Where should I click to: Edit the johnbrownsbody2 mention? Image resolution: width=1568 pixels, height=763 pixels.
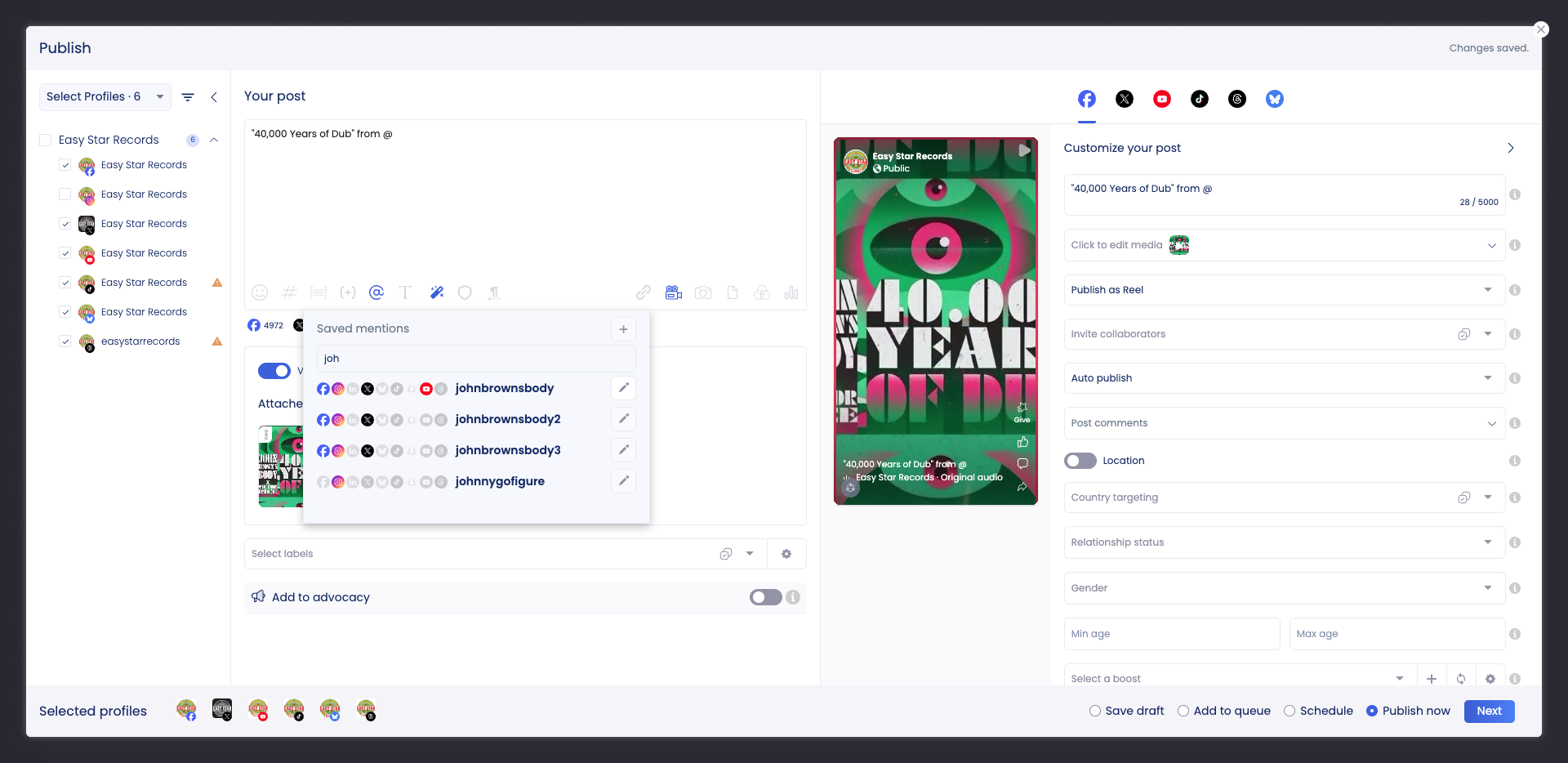[x=623, y=419]
